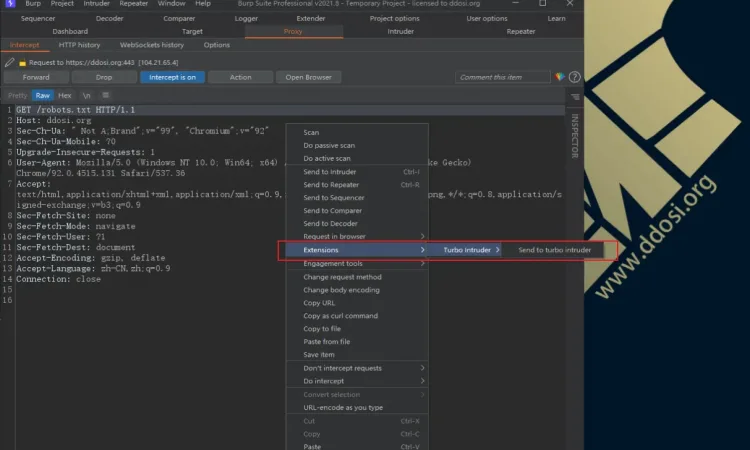Expand the INSPECTOR side panel
Viewport: 750px width, 450px height.
(x=575, y=136)
